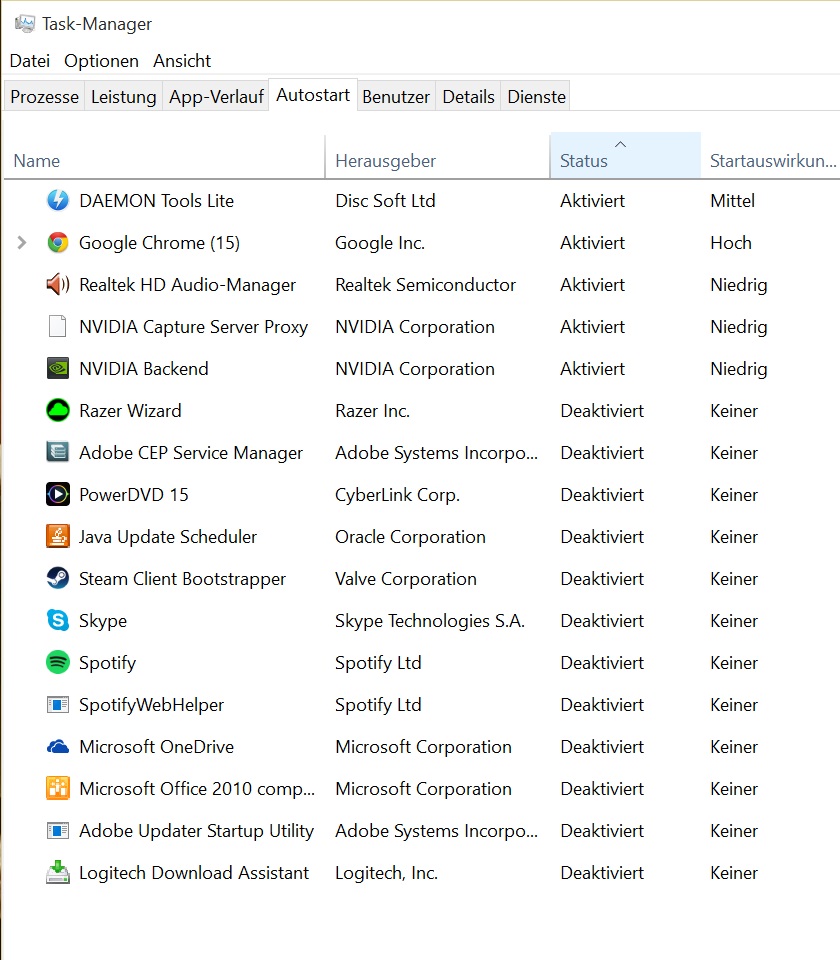
Task: Sort by the Status column header
Action: [x=625, y=157]
